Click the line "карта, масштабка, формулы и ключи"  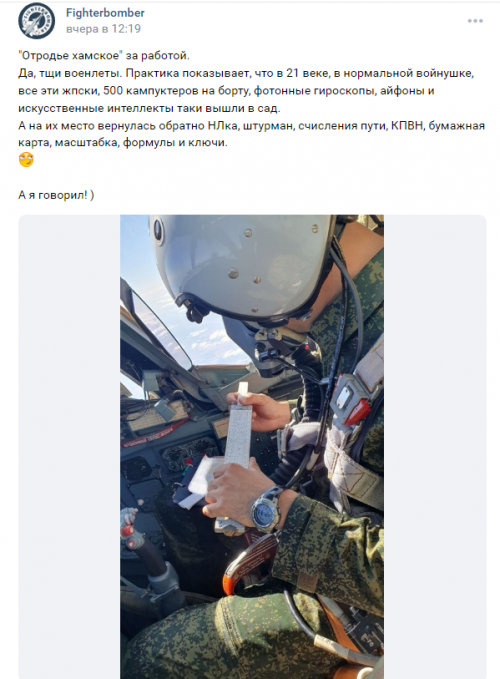pos(123,143)
